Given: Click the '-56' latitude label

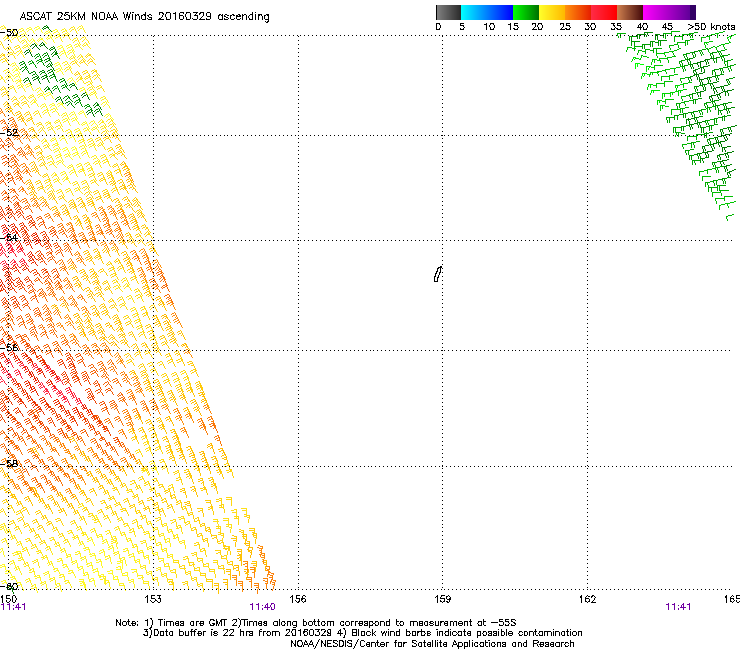Looking at the screenshot, I should pos(9,347).
